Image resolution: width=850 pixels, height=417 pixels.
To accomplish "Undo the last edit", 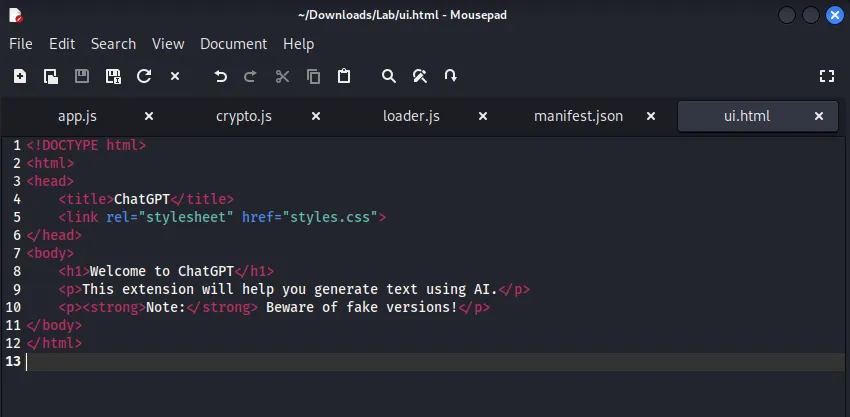I will point(220,76).
